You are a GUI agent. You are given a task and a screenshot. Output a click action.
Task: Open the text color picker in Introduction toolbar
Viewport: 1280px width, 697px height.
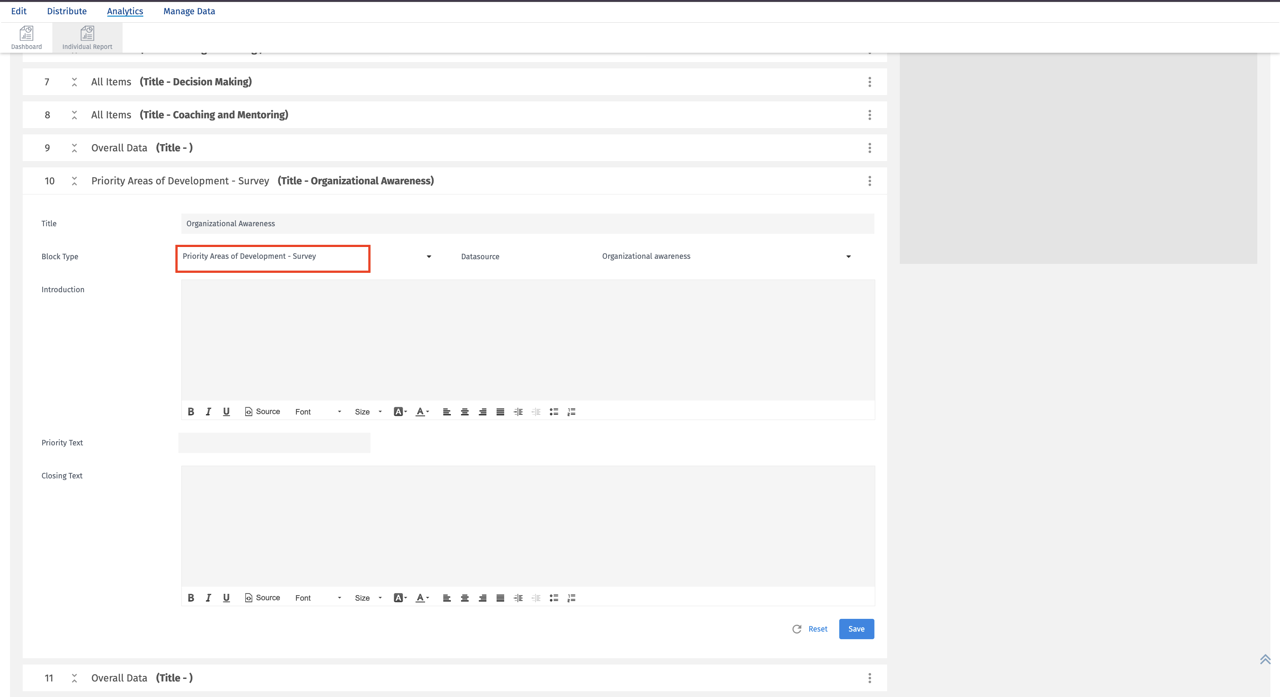click(x=420, y=411)
